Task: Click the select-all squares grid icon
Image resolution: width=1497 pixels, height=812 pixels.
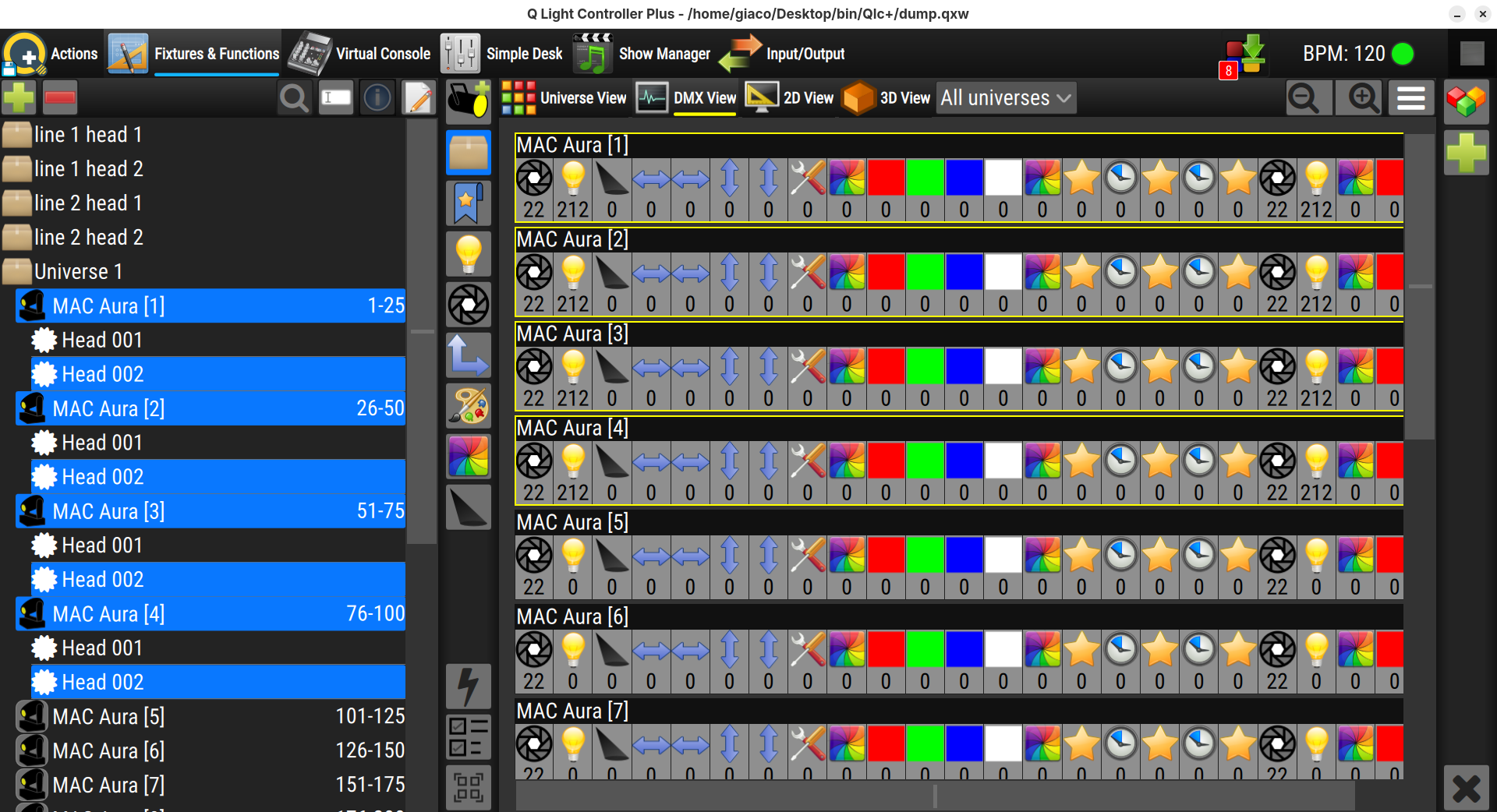Action: (469, 787)
